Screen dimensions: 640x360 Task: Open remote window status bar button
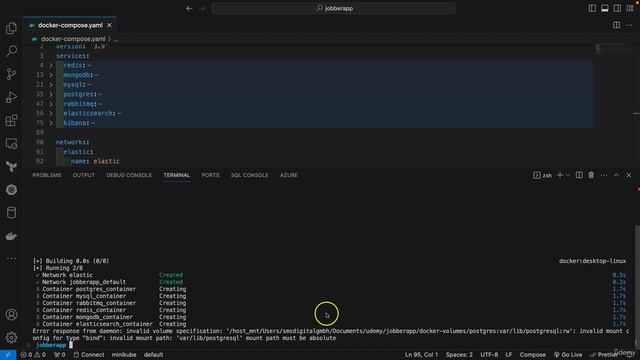coord(8,355)
